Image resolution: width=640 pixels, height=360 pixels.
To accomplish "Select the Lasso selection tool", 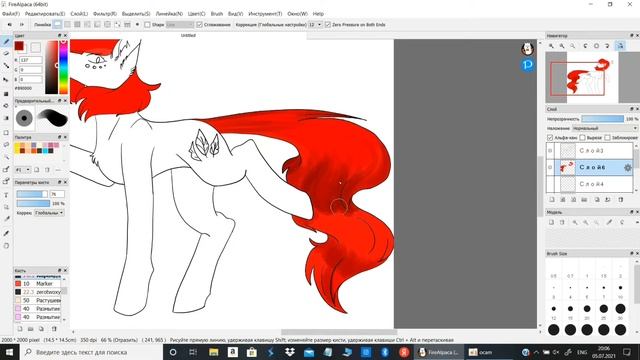I will (x=6, y=144).
